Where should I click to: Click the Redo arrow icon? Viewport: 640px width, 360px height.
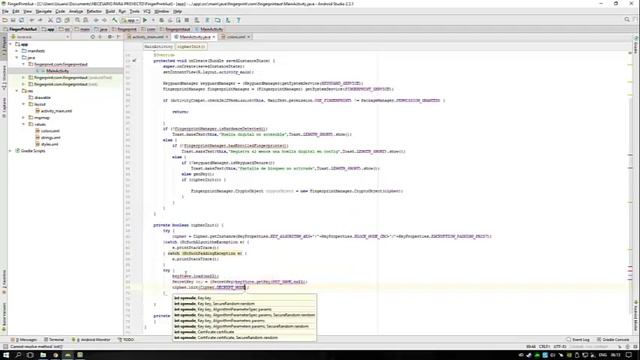40,20
